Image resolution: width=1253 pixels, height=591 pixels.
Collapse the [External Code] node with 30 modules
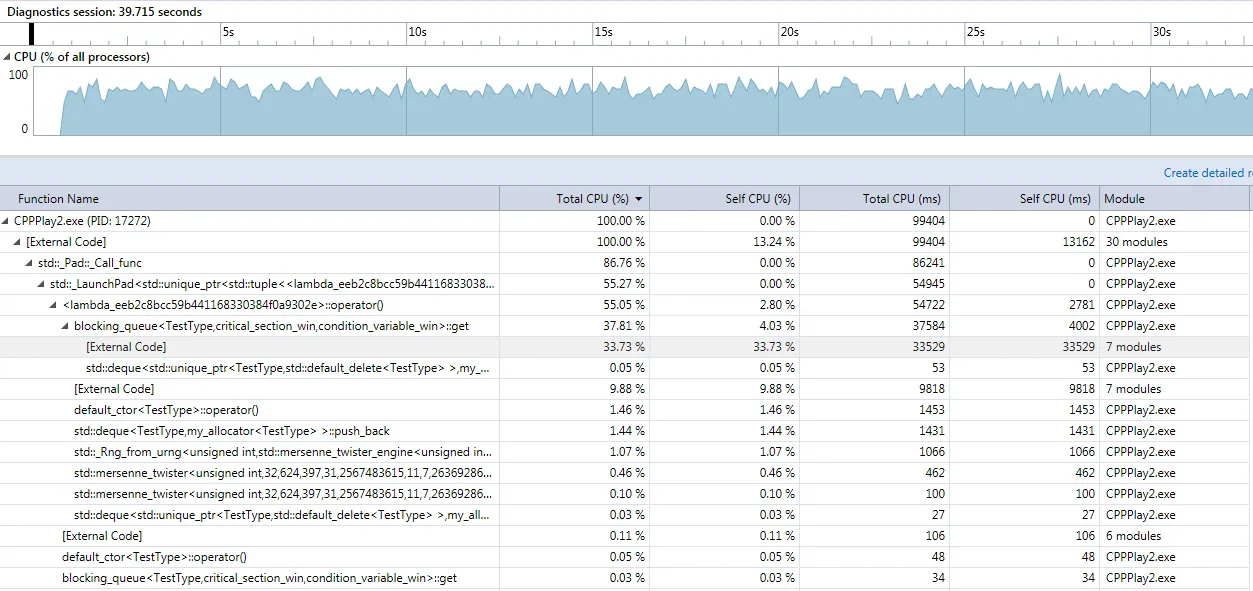click(19, 241)
